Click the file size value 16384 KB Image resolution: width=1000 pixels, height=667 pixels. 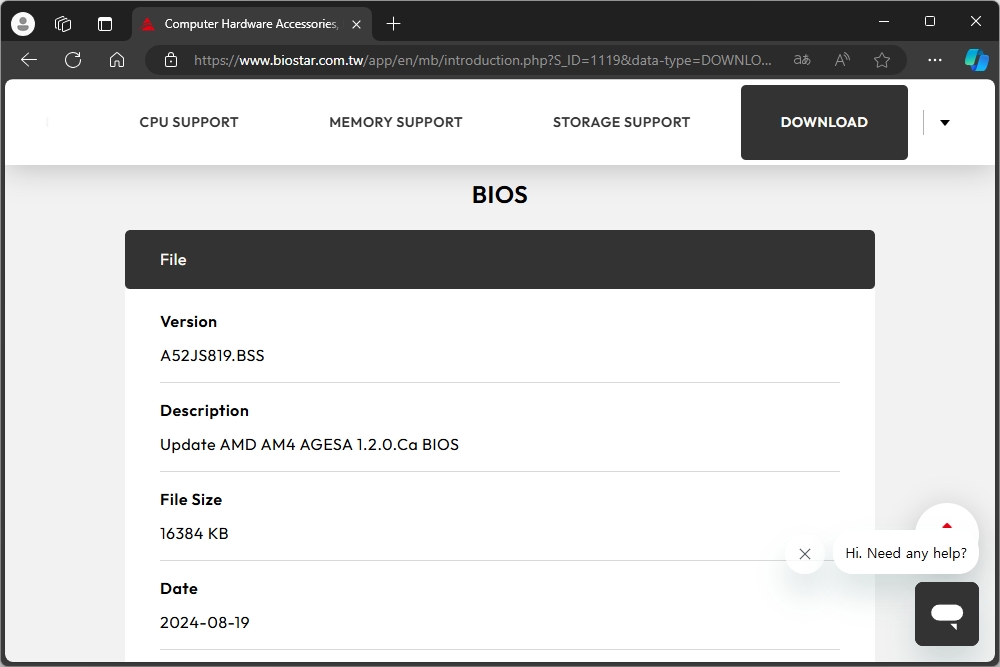[194, 534]
